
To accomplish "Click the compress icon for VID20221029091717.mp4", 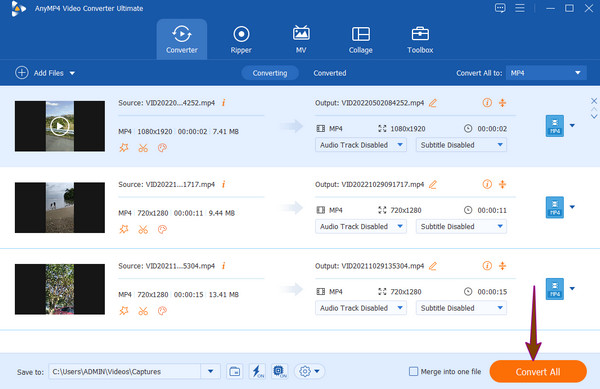I will click(x=502, y=184).
